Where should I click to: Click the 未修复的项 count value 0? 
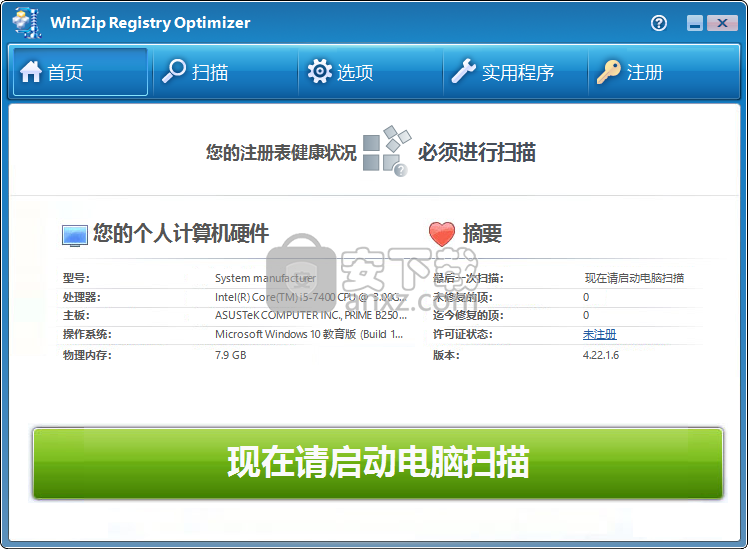586,297
